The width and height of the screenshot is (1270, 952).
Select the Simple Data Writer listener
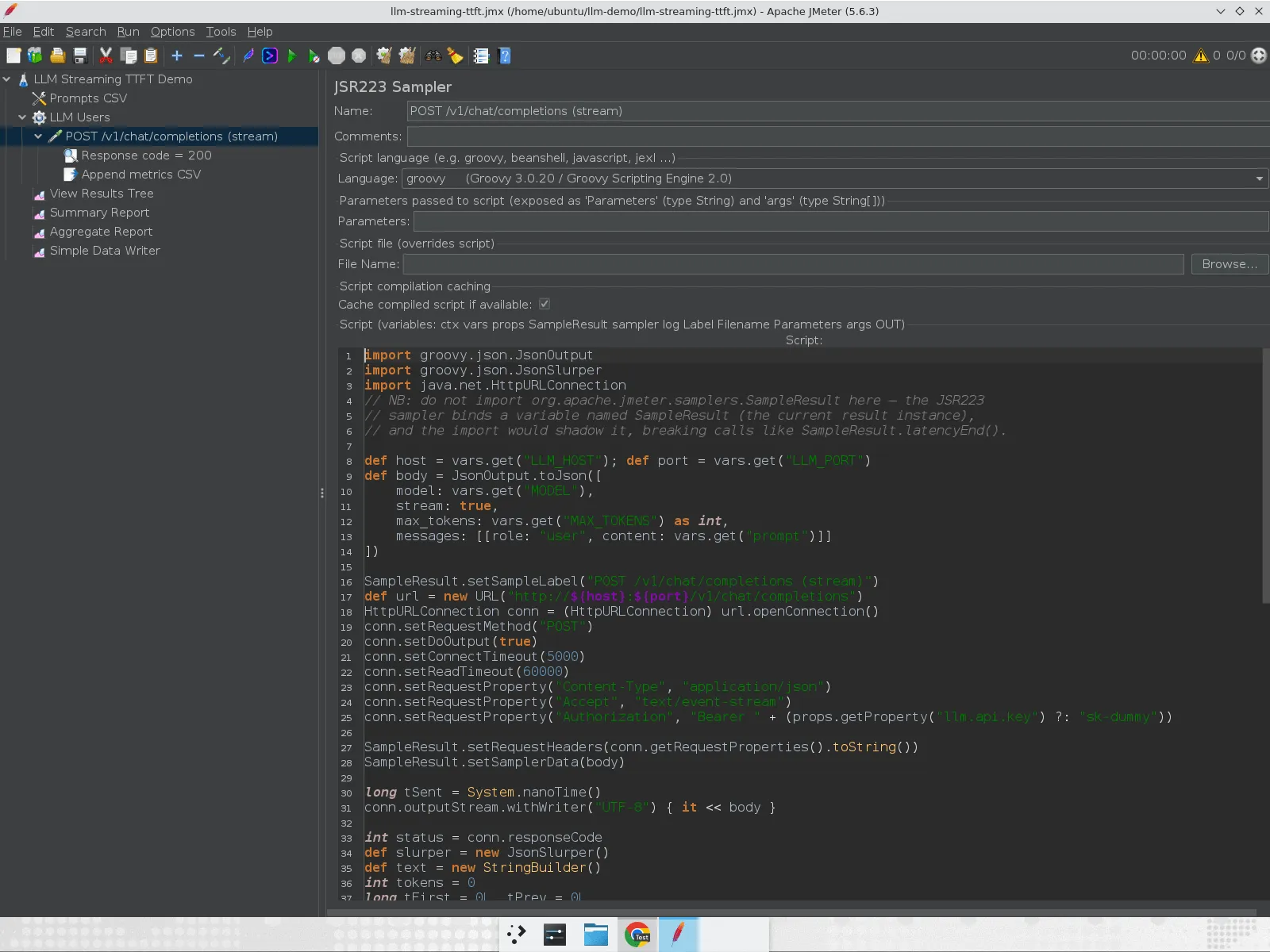point(105,251)
